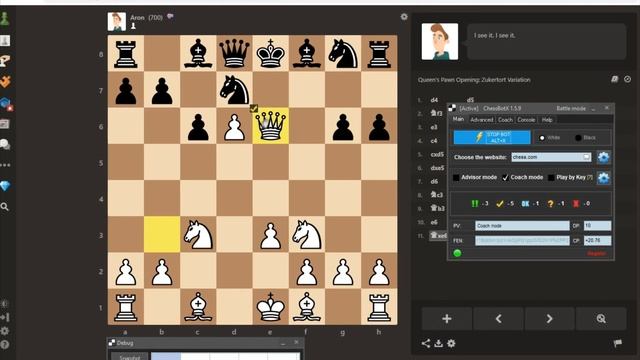
Task: Open chess.com home pawn logo
Action: (4, 19)
